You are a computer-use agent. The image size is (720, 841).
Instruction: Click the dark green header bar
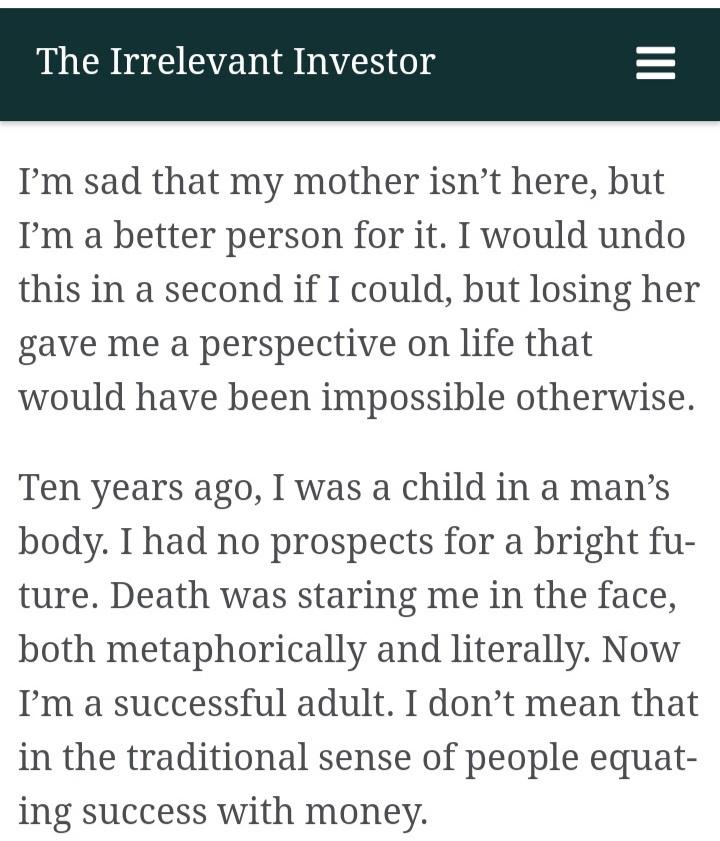point(540,64)
